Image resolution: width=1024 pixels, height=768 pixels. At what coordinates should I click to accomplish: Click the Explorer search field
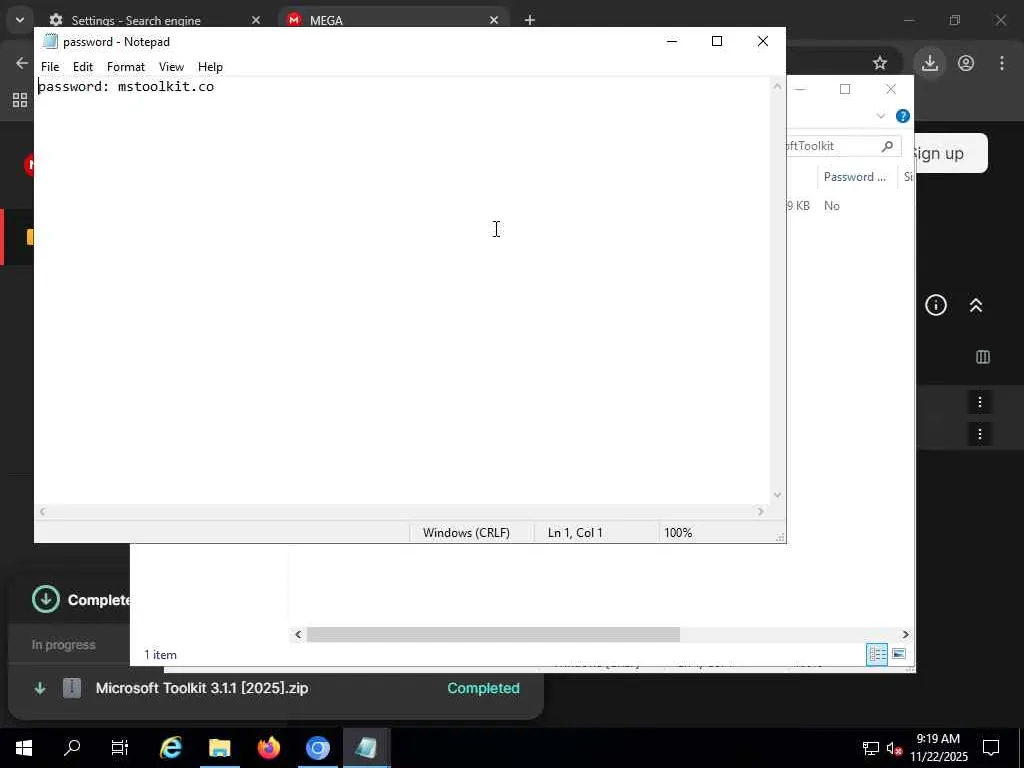coord(843,146)
